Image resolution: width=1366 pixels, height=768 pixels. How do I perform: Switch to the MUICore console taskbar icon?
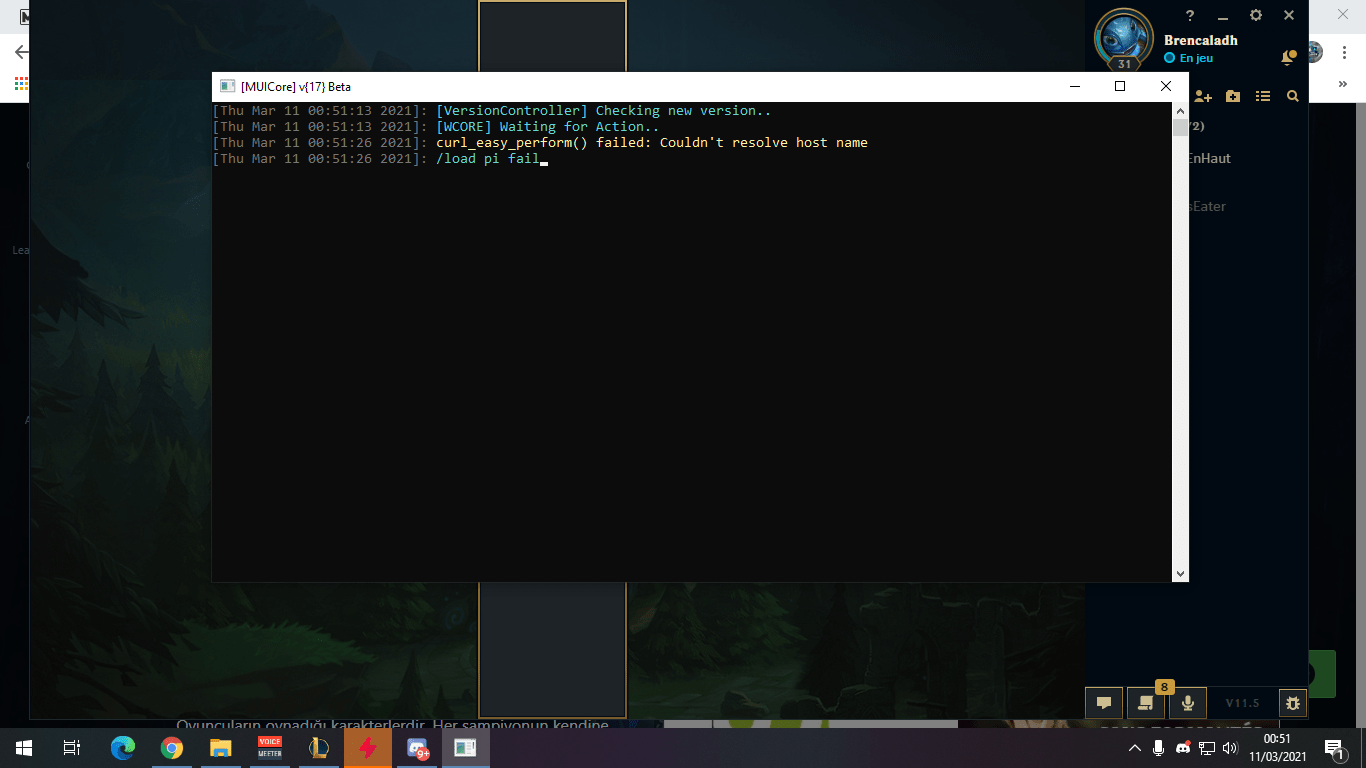[466, 748]
